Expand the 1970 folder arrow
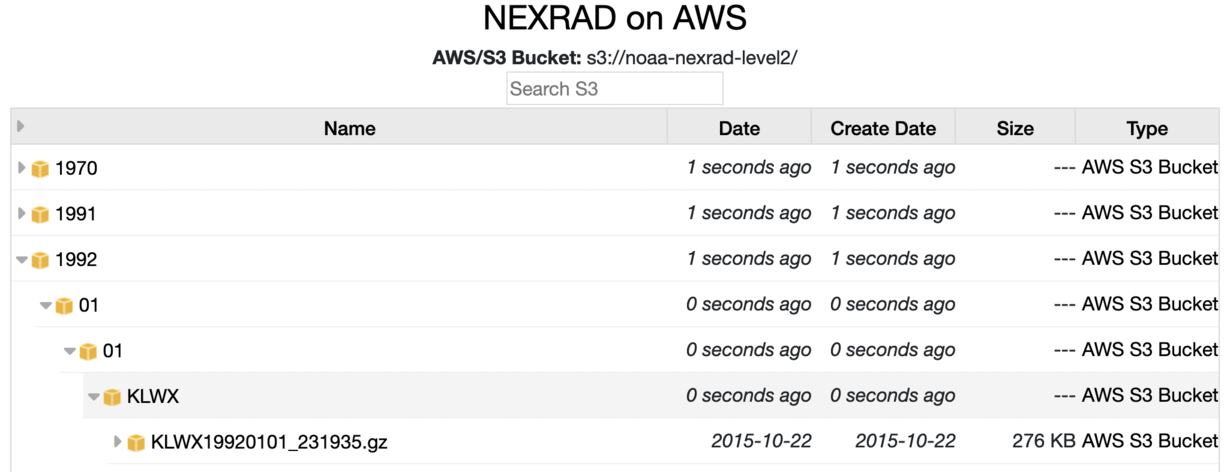Screen dimensions: 1224x472 pos(22,168)
